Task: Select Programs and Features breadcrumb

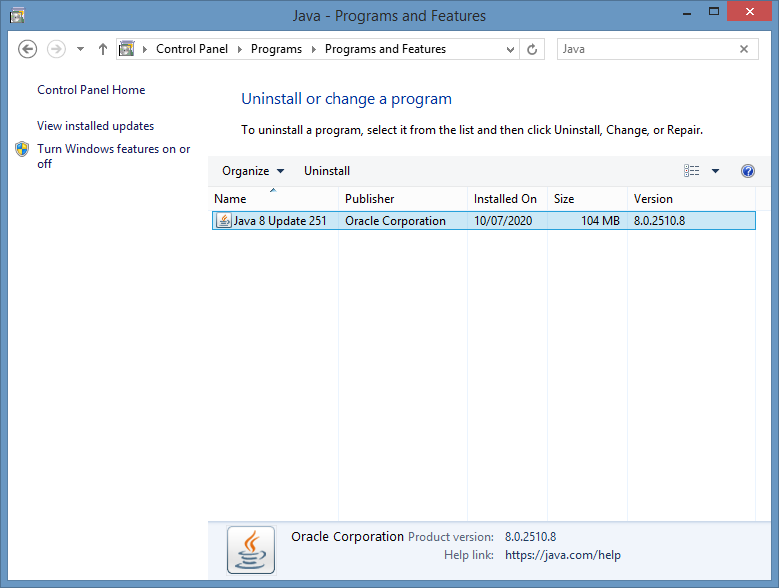Action: 385,49
